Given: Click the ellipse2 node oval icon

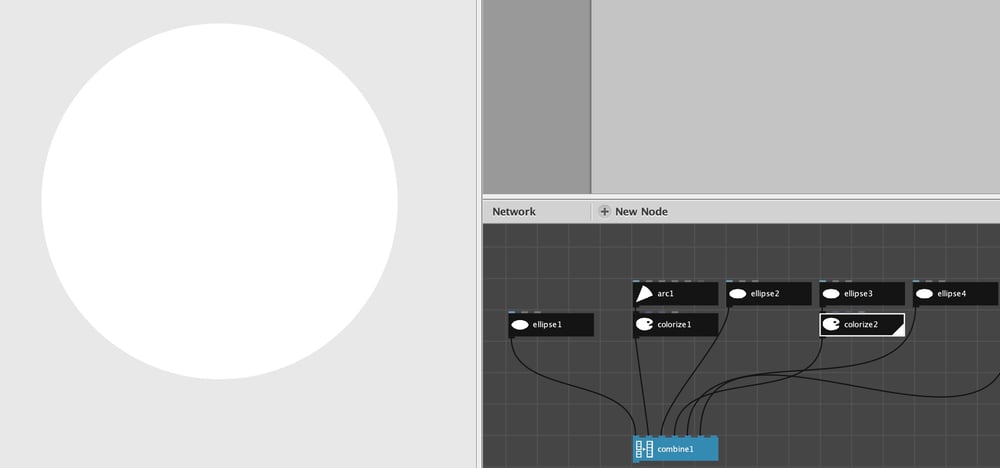Looking at the screenshot, I should pos(738,294).
